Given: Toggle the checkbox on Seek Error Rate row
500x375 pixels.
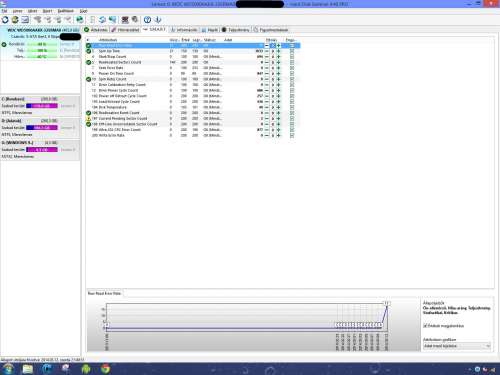Looking at the screenshot, I should [292, 68].
